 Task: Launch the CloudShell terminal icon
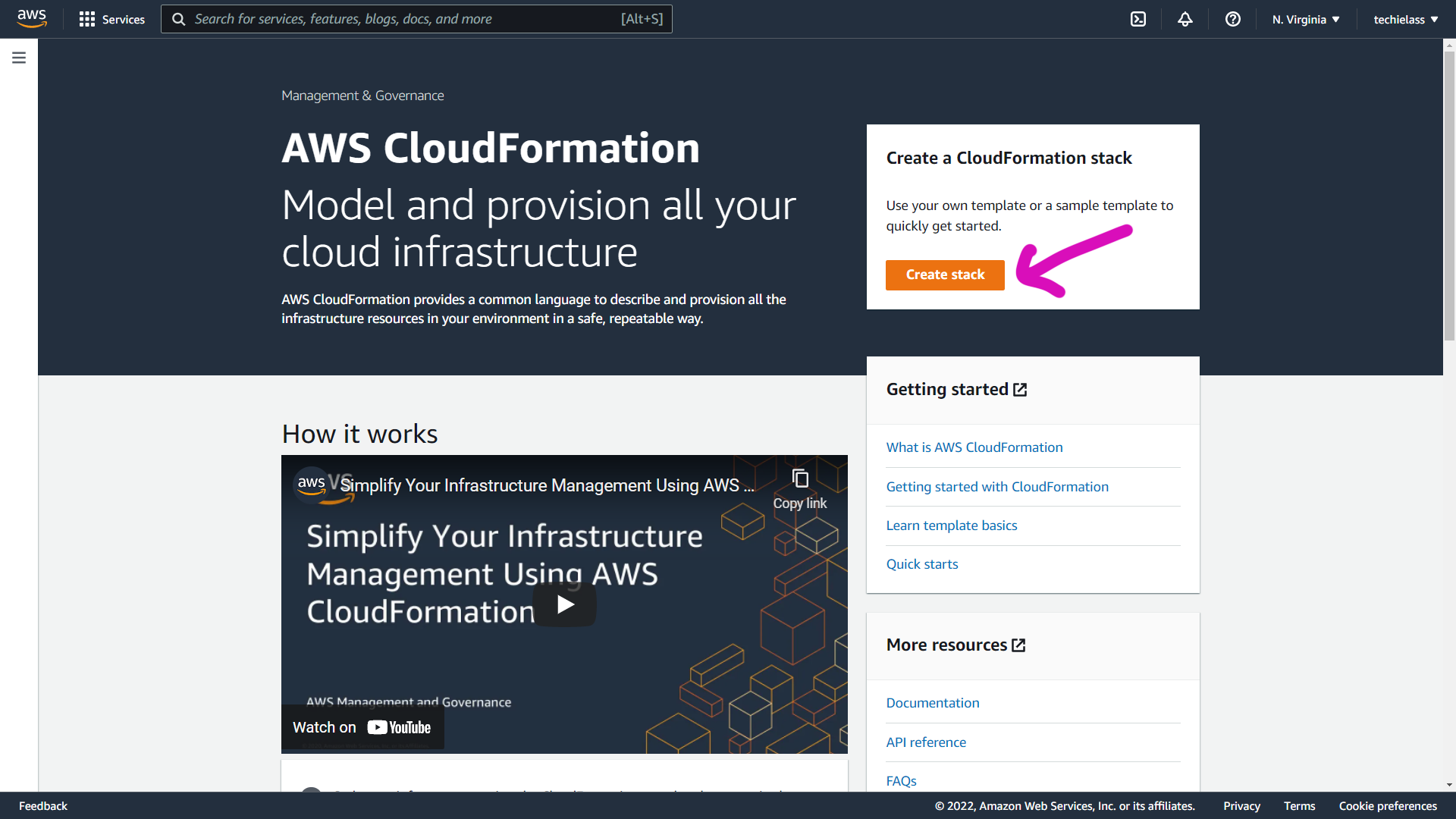1138,19
